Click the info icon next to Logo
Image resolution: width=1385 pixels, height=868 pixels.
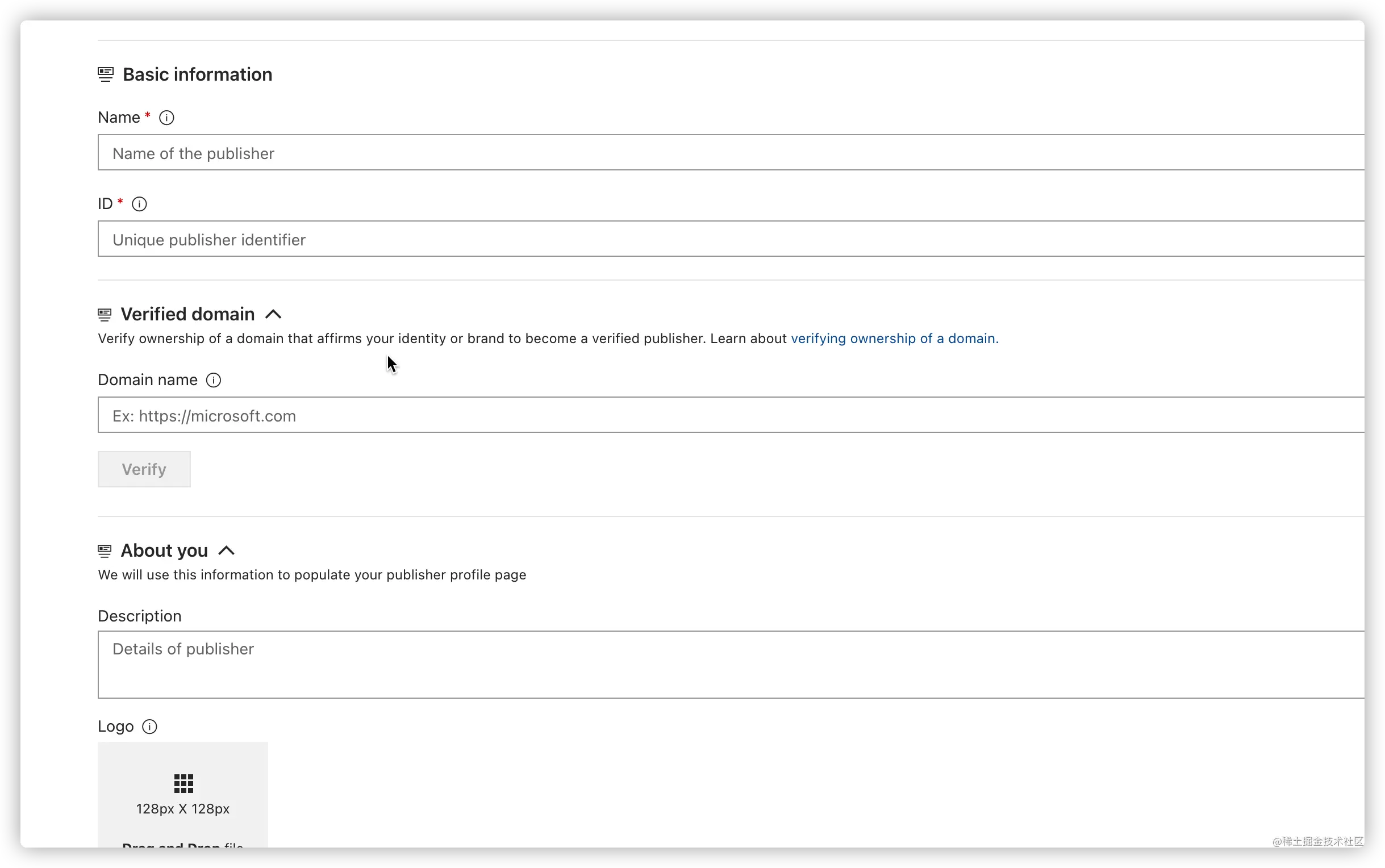149,727
